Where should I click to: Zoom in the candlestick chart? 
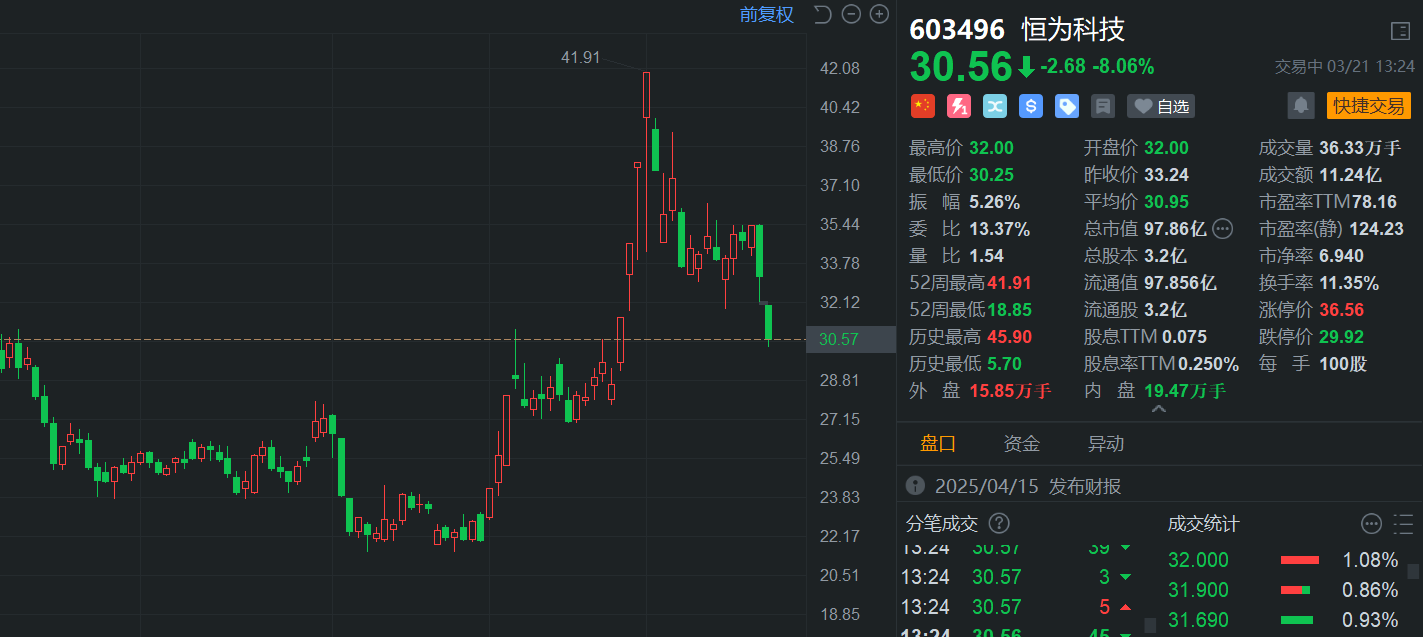pos(879,14)
